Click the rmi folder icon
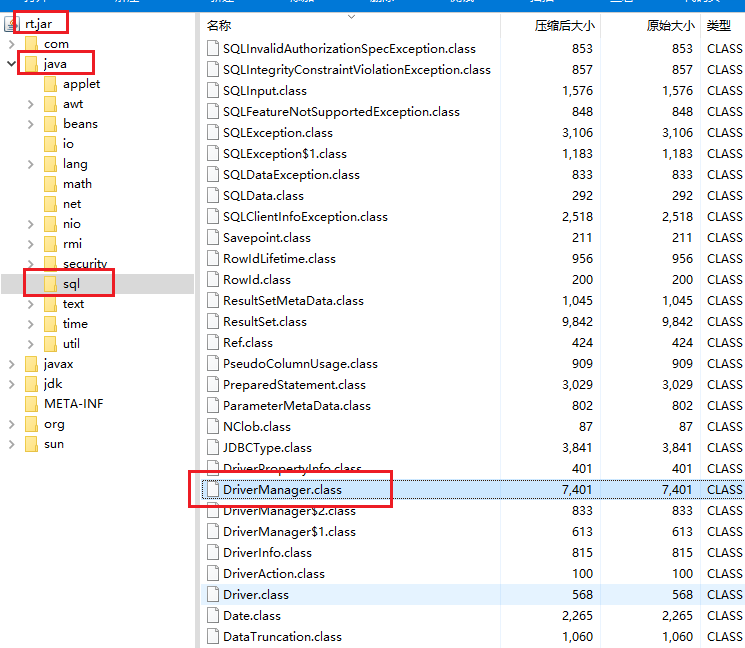This screenshot has width=745, height=648. pos(50,244)
